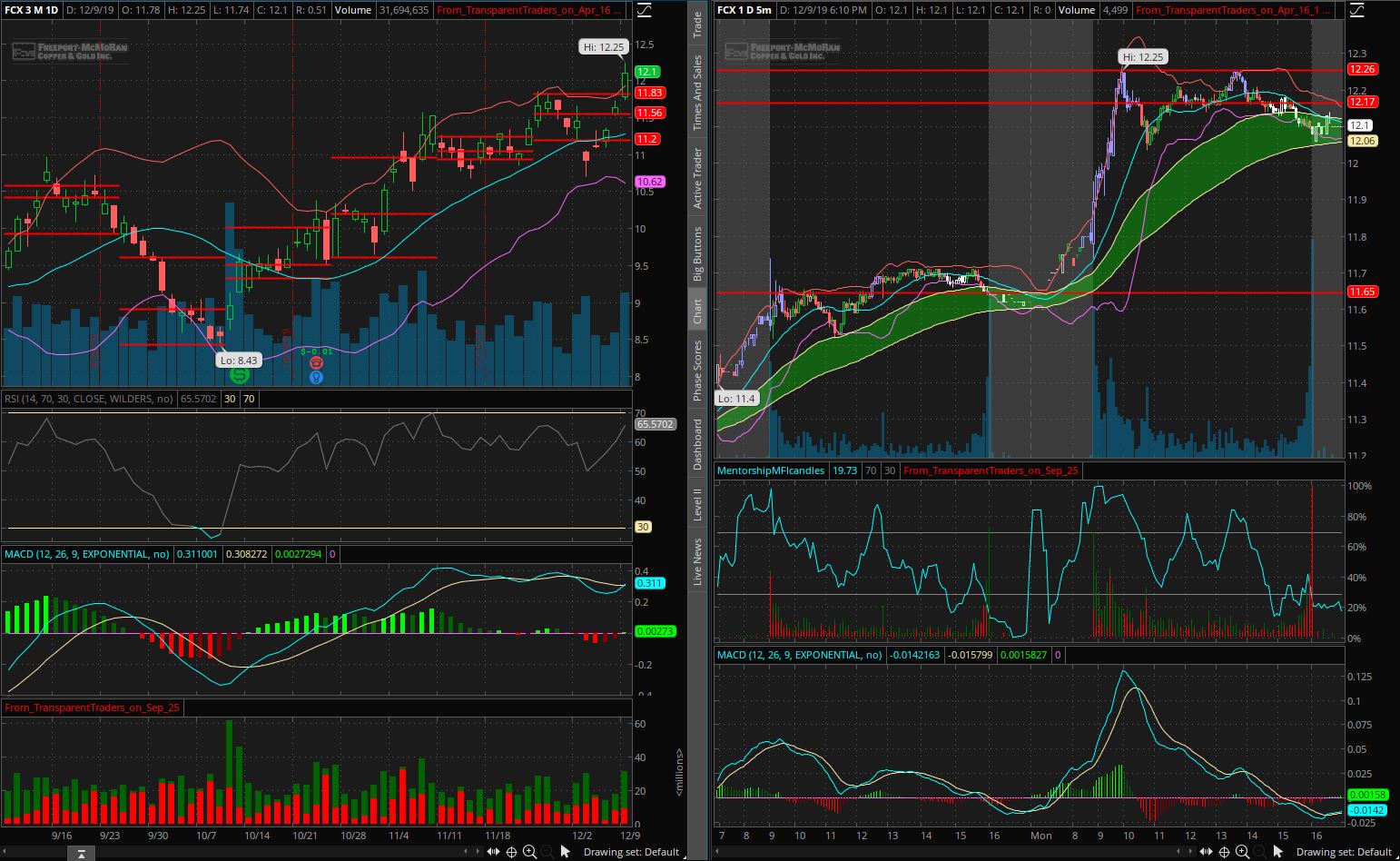
Task: Click the From_TransparentTraders_on_Sep_25 label beside MentorshipMFIcandles
Action: 991,470
